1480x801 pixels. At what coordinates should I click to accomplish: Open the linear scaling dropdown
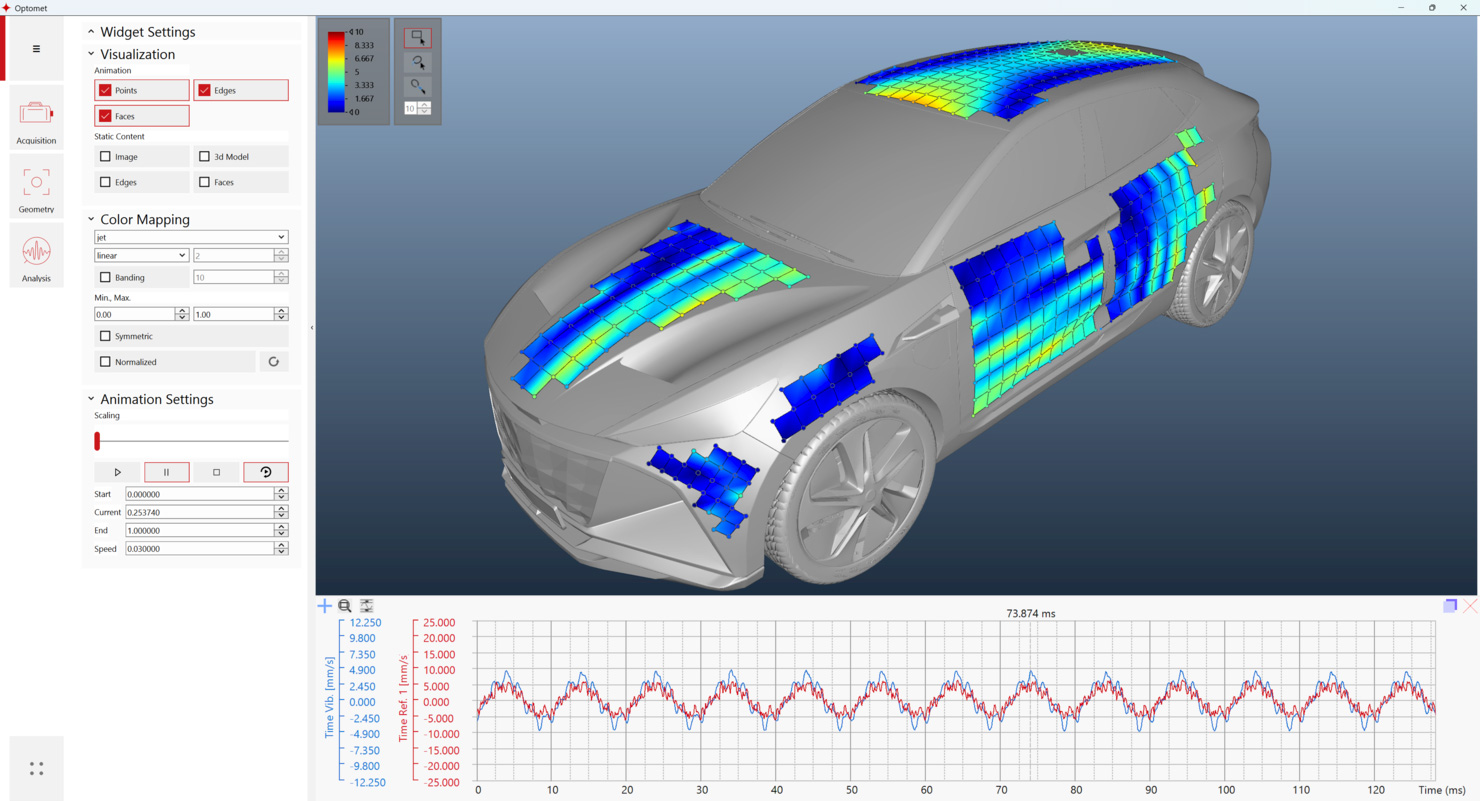141,256
